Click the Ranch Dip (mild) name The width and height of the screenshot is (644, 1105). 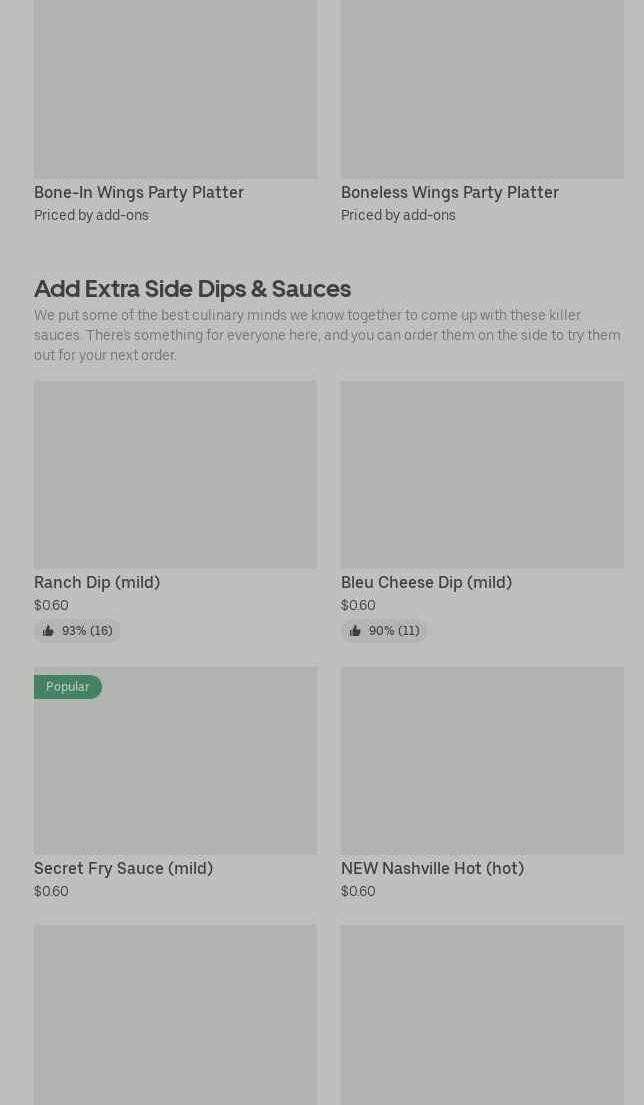97,582
